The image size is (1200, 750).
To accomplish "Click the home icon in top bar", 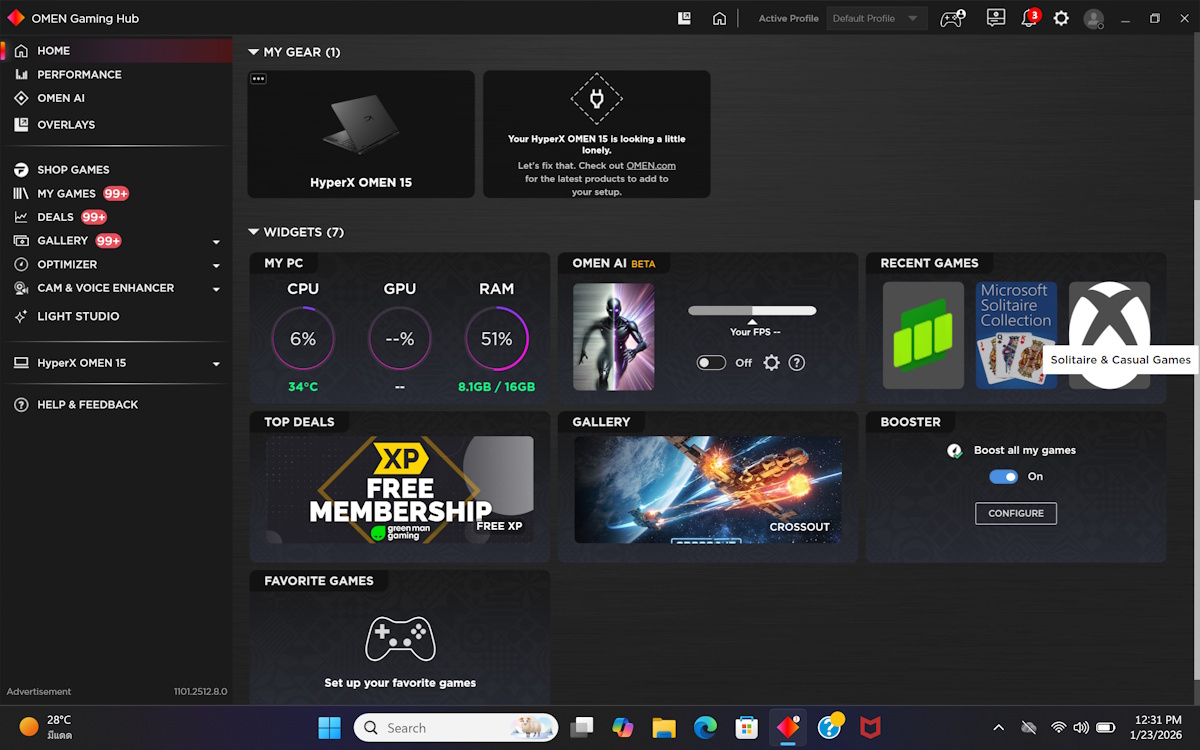I will (x=719, y=19).
